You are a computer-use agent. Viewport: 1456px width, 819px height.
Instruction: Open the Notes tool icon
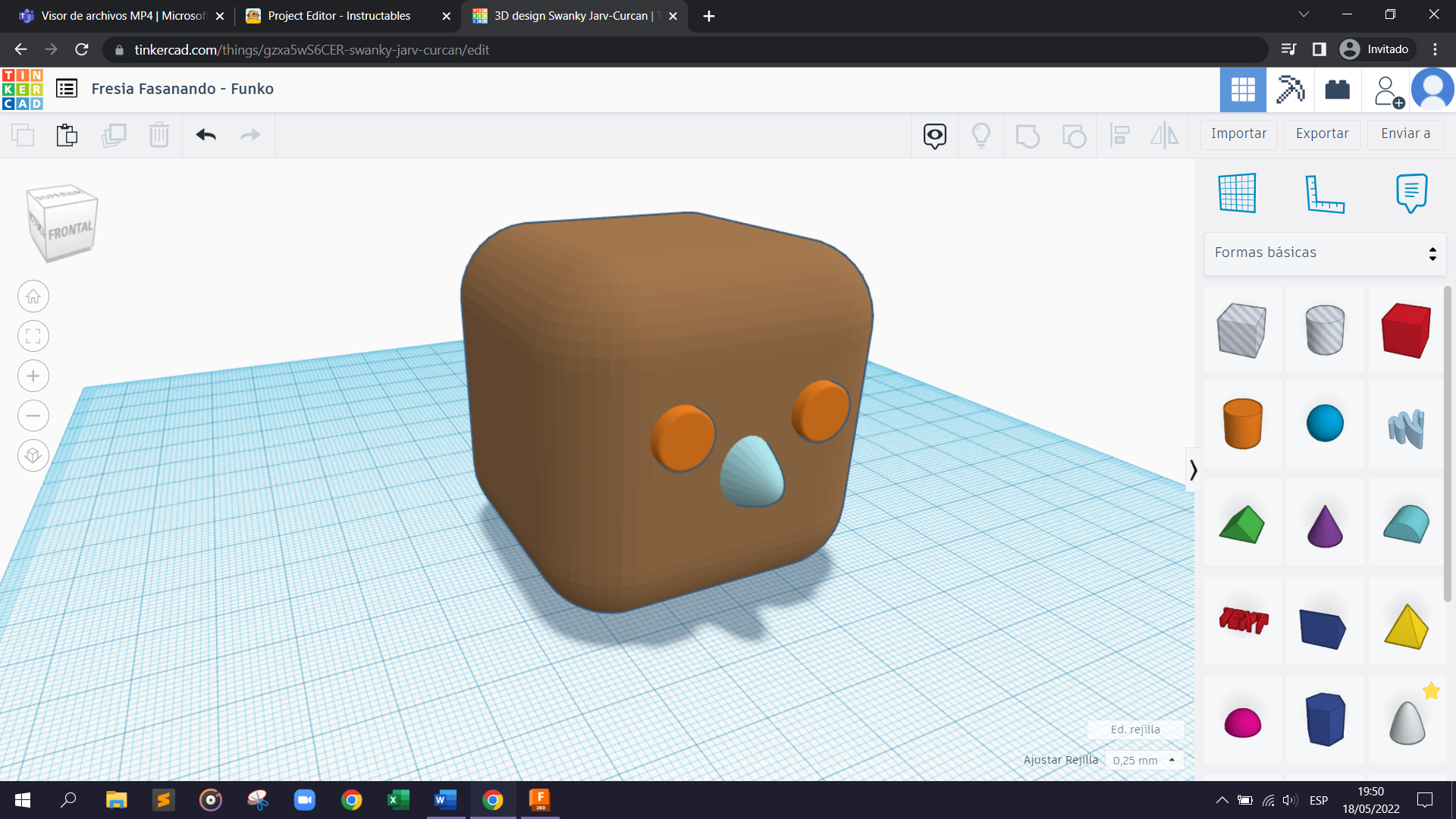click(x=1410, y=193)
